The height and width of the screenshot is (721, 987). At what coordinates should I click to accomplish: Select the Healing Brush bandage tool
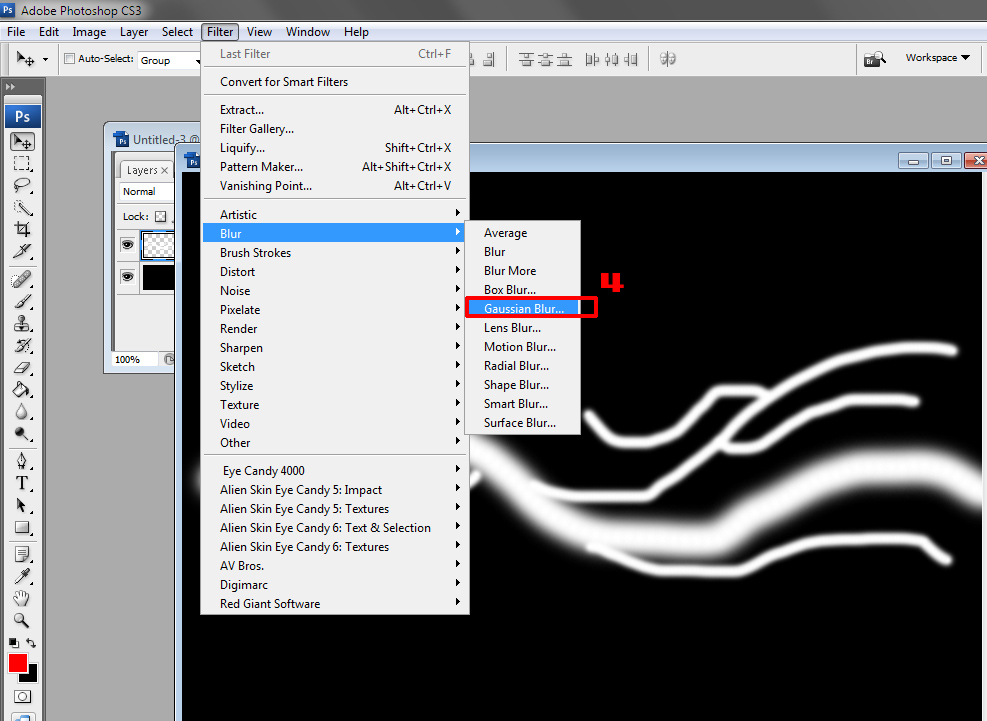pyautogui.click(x=22, y=279)
